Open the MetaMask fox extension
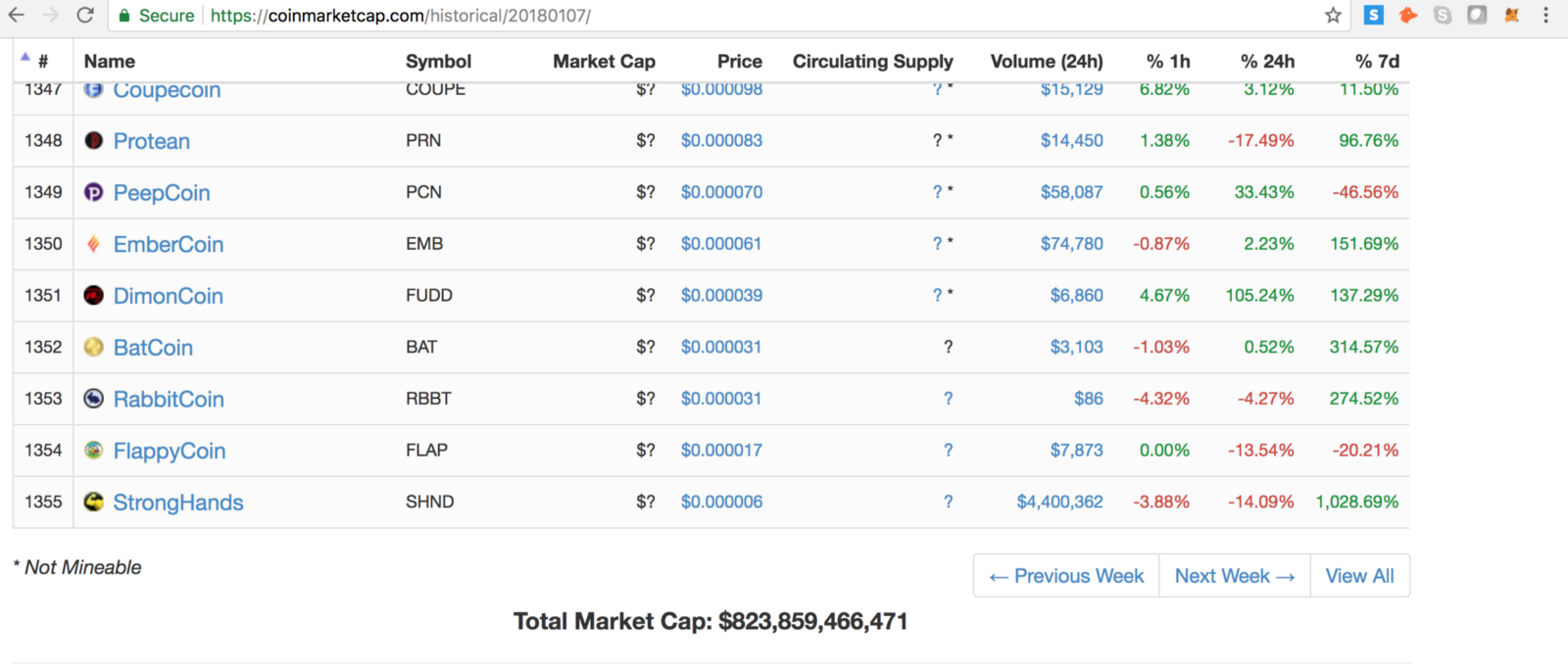Screen dimensions: 1568x671 click(x=1512, y=15)
